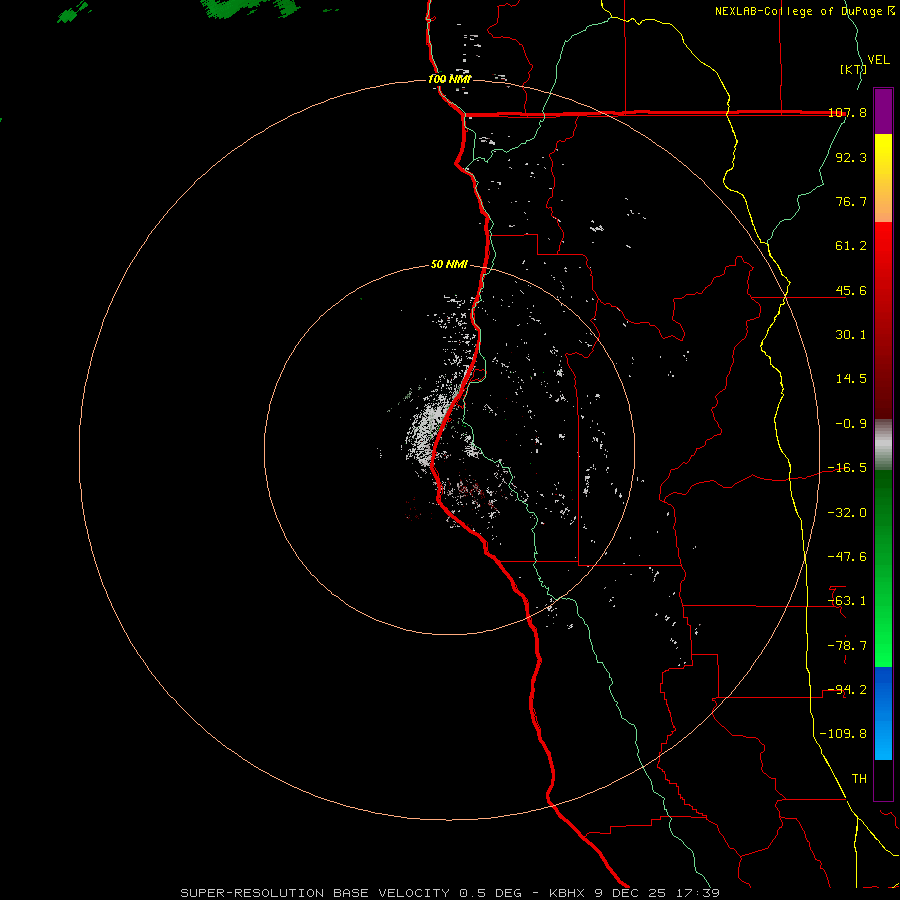The image size is (900, 900).
Task: Pick the blue color bar segment
Action: coord(883,713)
